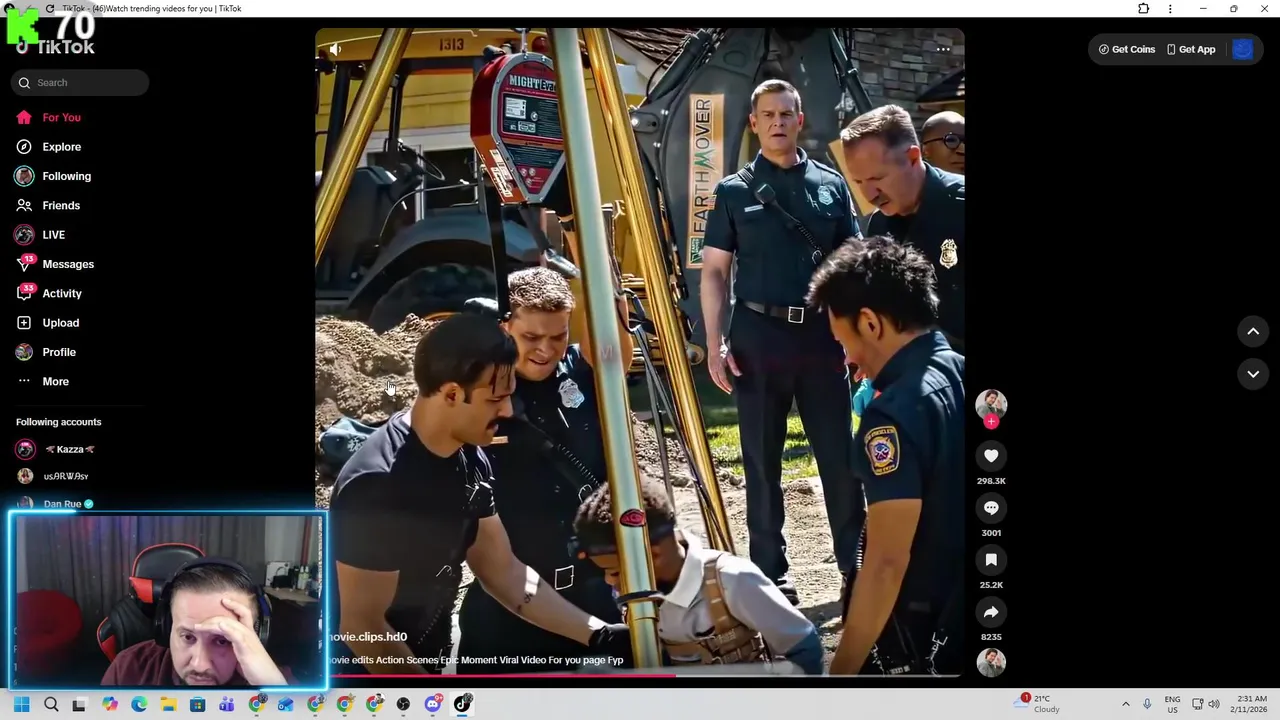The height and width of the screenshot is (720, 1280).
Task: Open the Upload page
Action: click(47, 323)
